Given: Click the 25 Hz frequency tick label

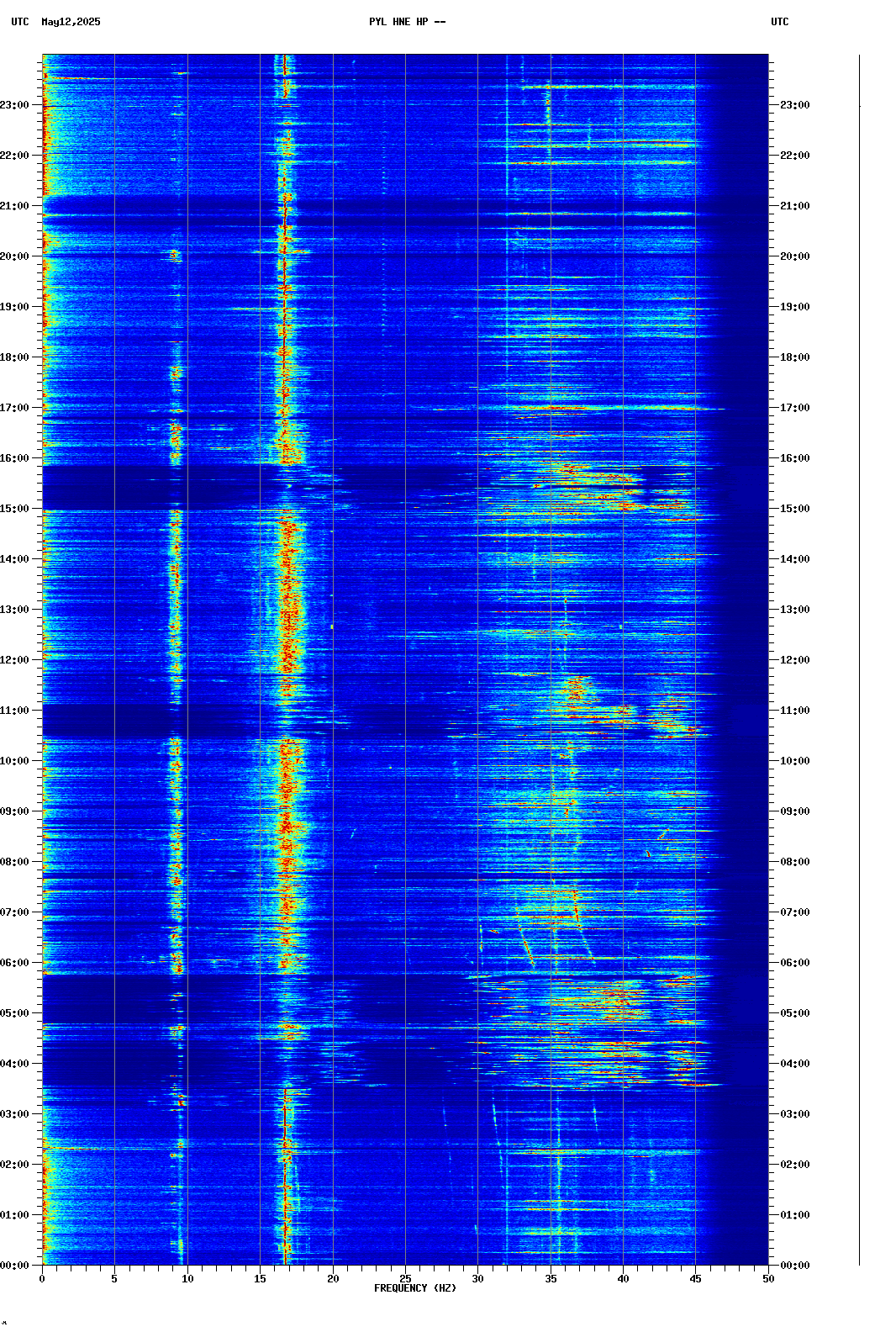Looking at the screenshot, I should click(405, 1279).
